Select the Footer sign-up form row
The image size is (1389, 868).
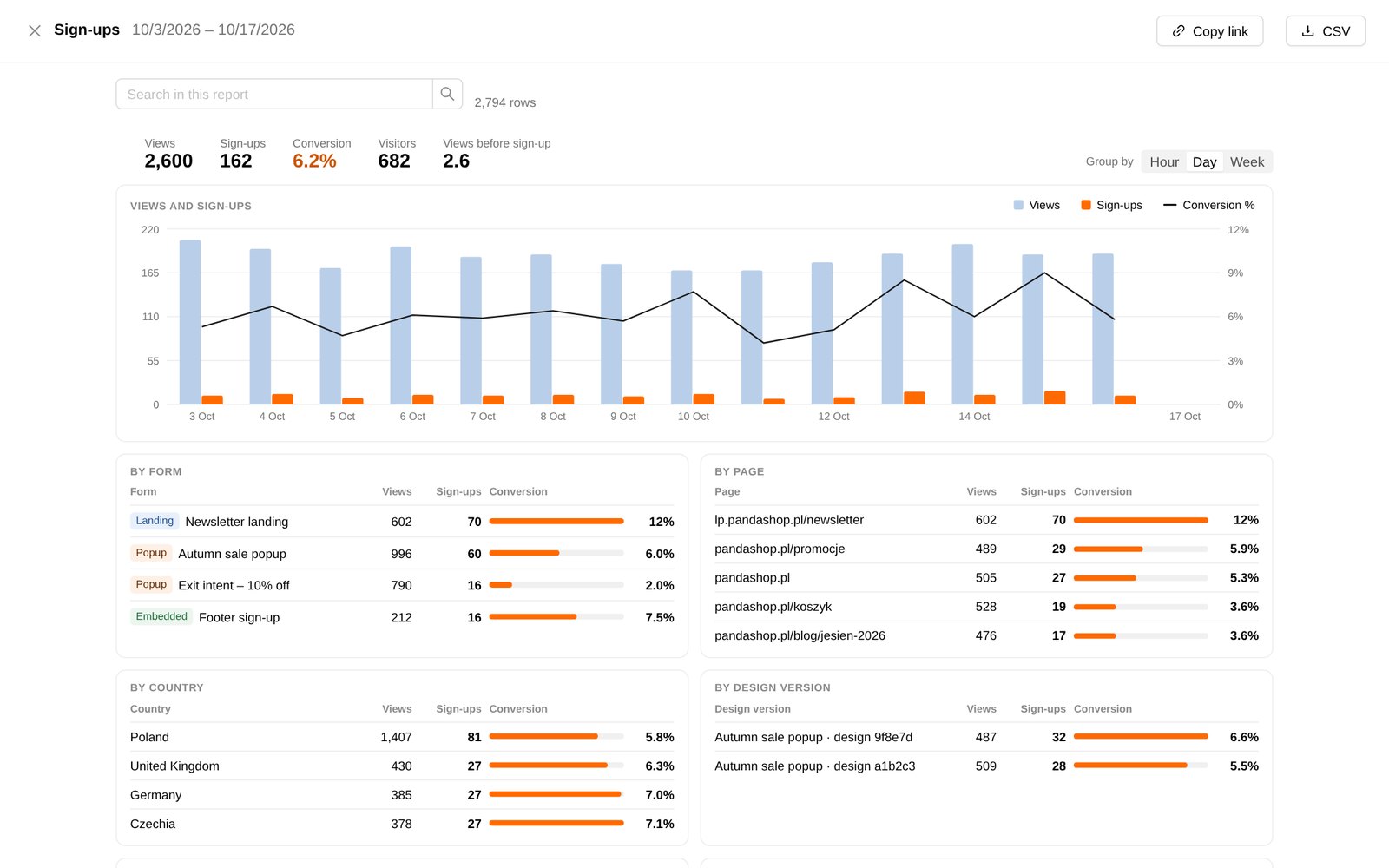[x=402, y=617]
